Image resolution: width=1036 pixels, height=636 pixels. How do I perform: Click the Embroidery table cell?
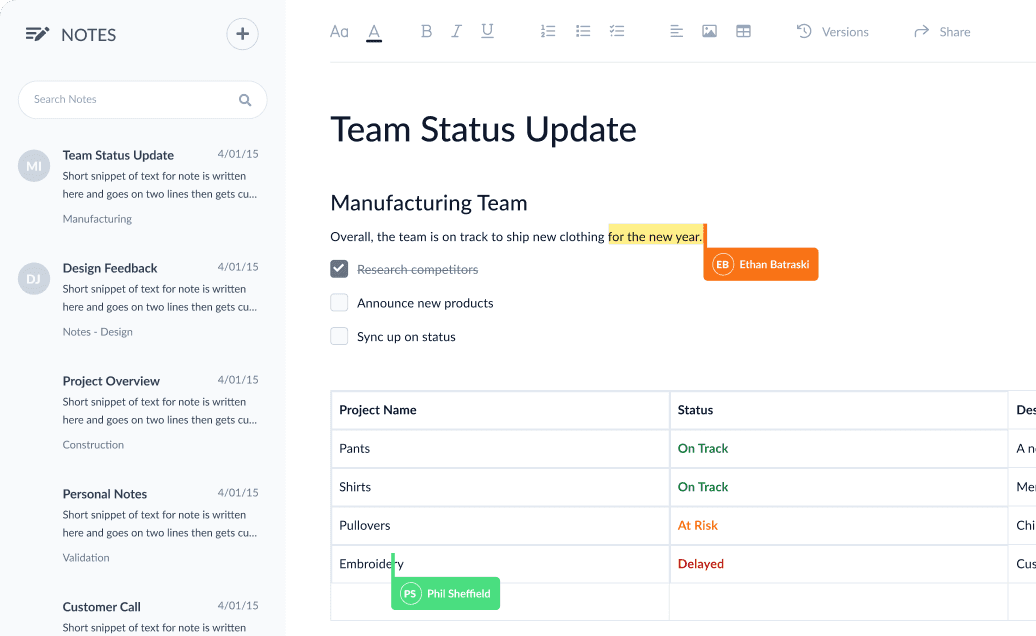[x=500, y=563]
